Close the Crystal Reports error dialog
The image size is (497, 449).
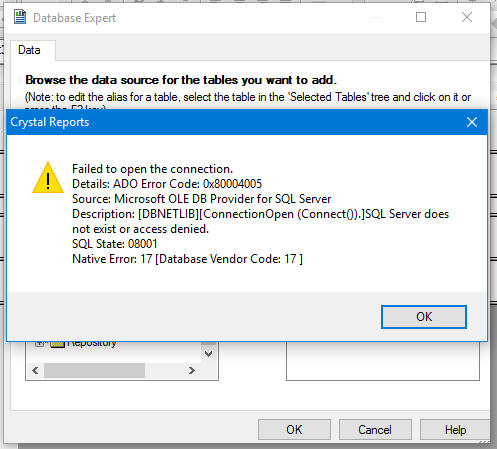(472, 122)
